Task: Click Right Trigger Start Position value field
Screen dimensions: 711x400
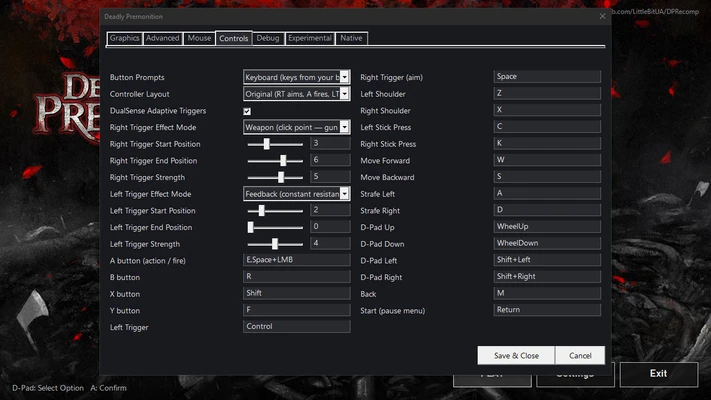Action: tap(330, 143)
